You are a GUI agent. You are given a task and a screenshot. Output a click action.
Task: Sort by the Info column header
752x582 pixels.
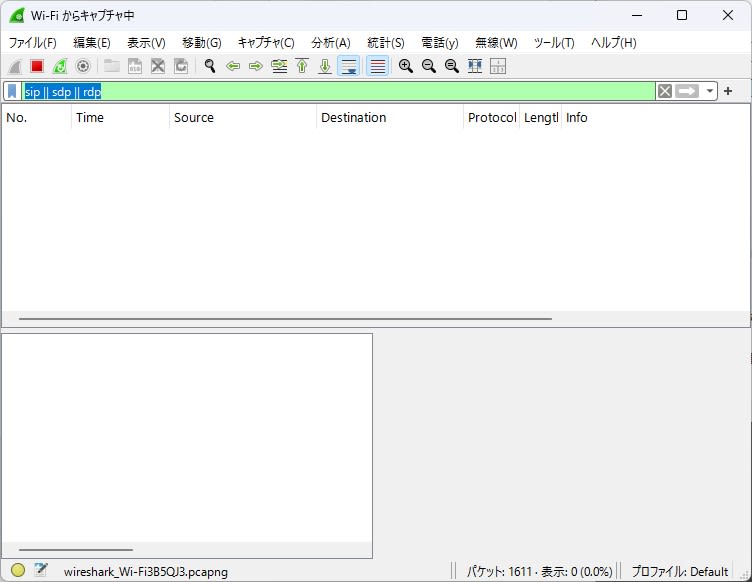(655, 117)
